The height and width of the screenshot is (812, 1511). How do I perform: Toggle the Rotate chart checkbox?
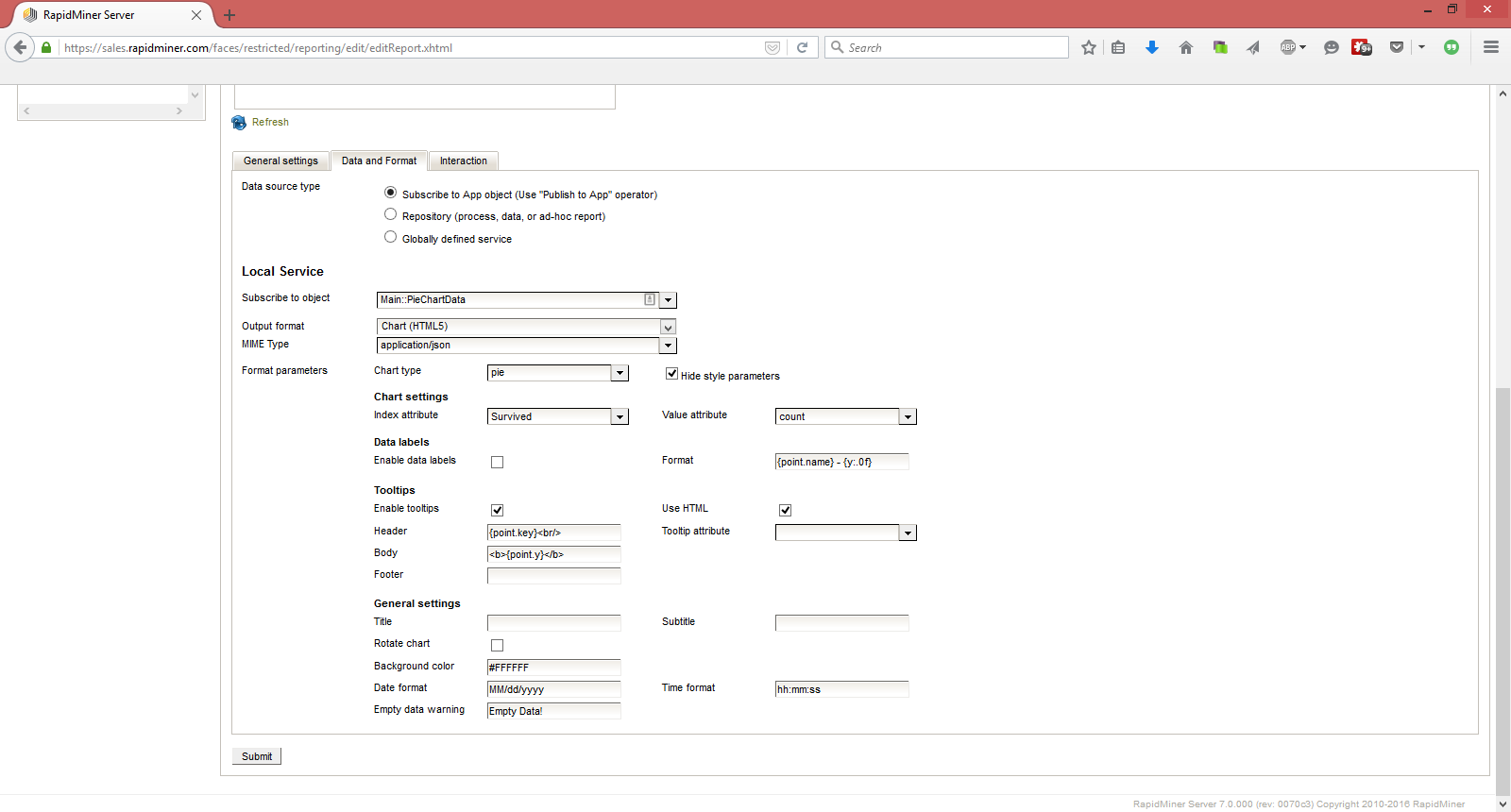point(497,645)
